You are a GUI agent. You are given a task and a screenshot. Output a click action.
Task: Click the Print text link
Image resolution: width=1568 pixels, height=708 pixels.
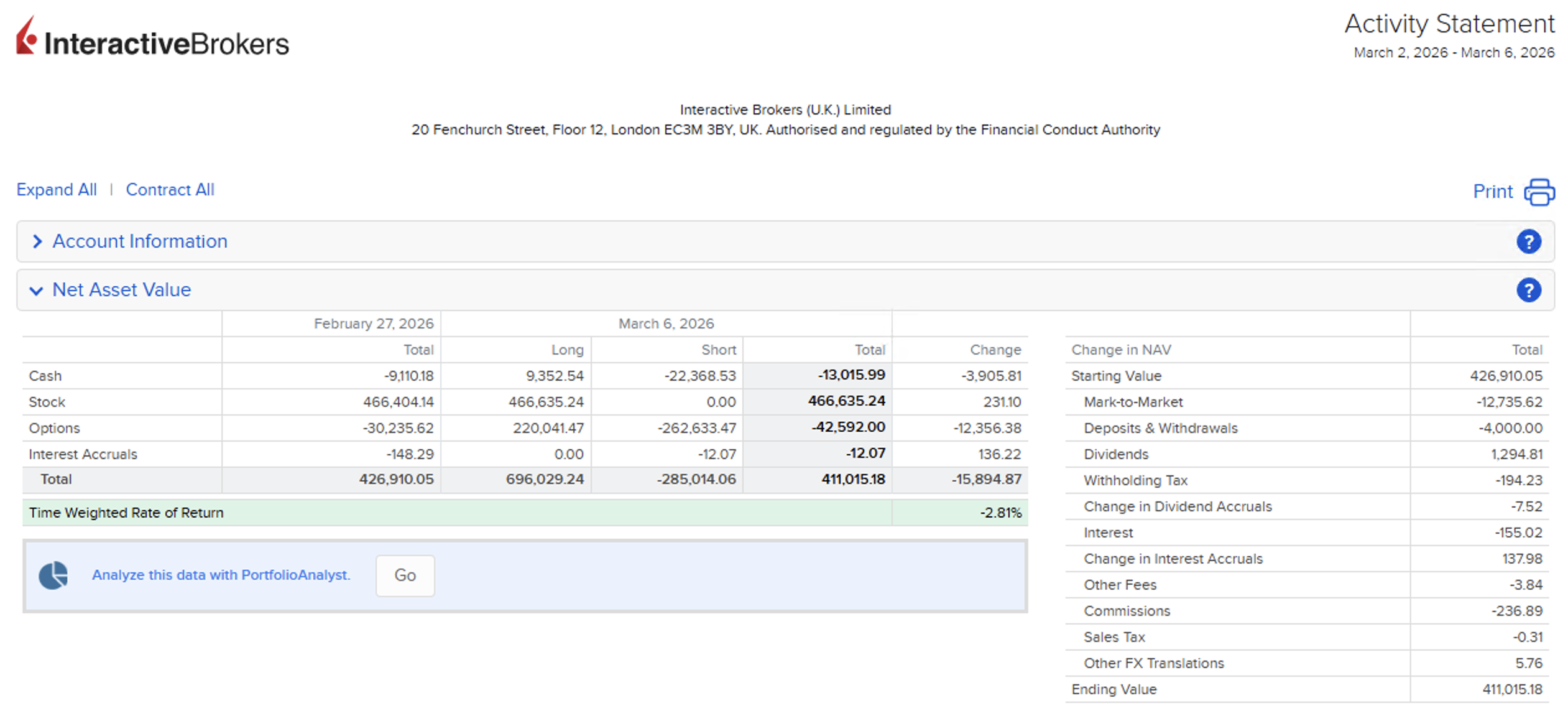click(x=1492, y=192)
